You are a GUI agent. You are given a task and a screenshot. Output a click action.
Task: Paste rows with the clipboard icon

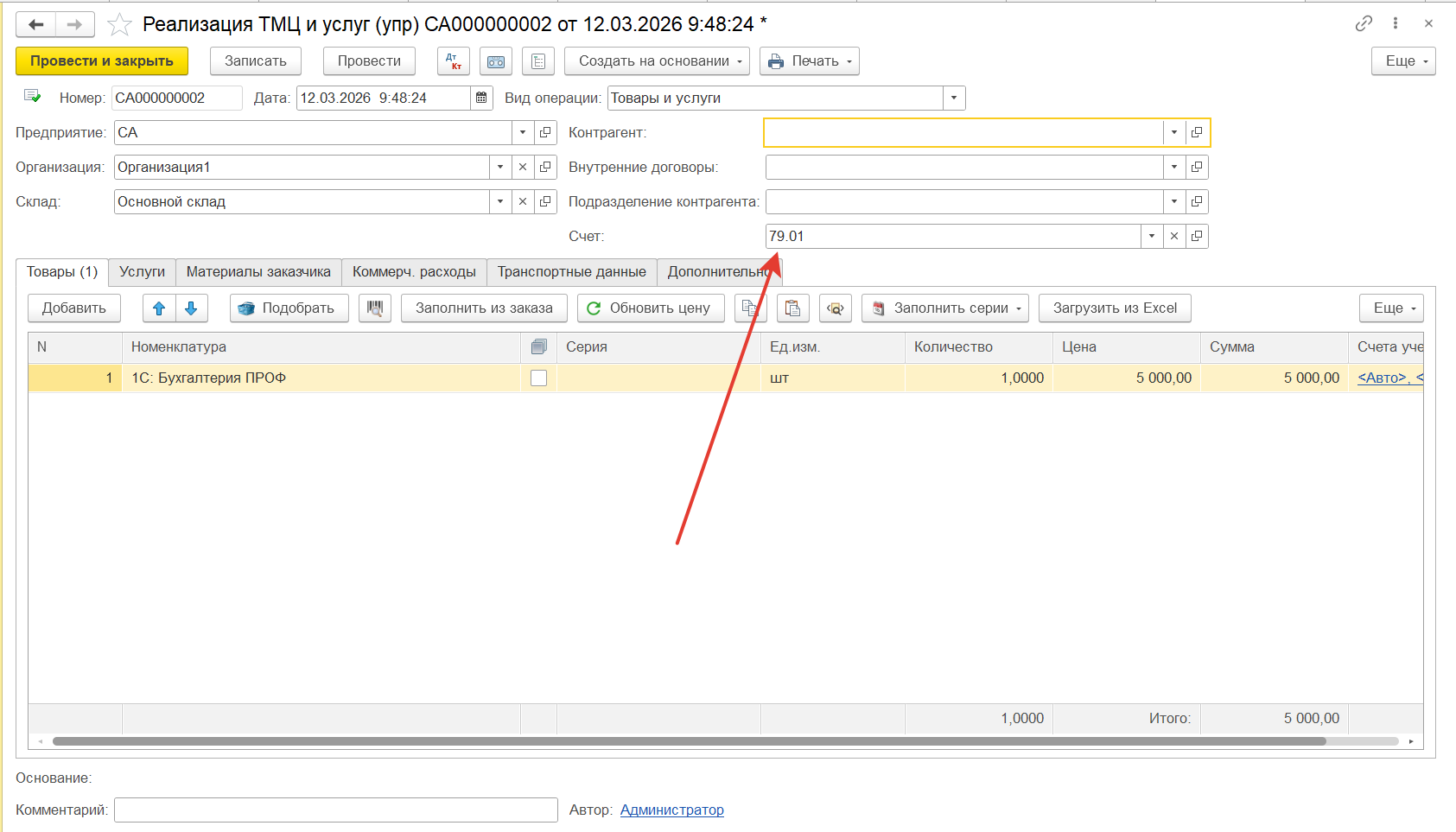point(792,308)
